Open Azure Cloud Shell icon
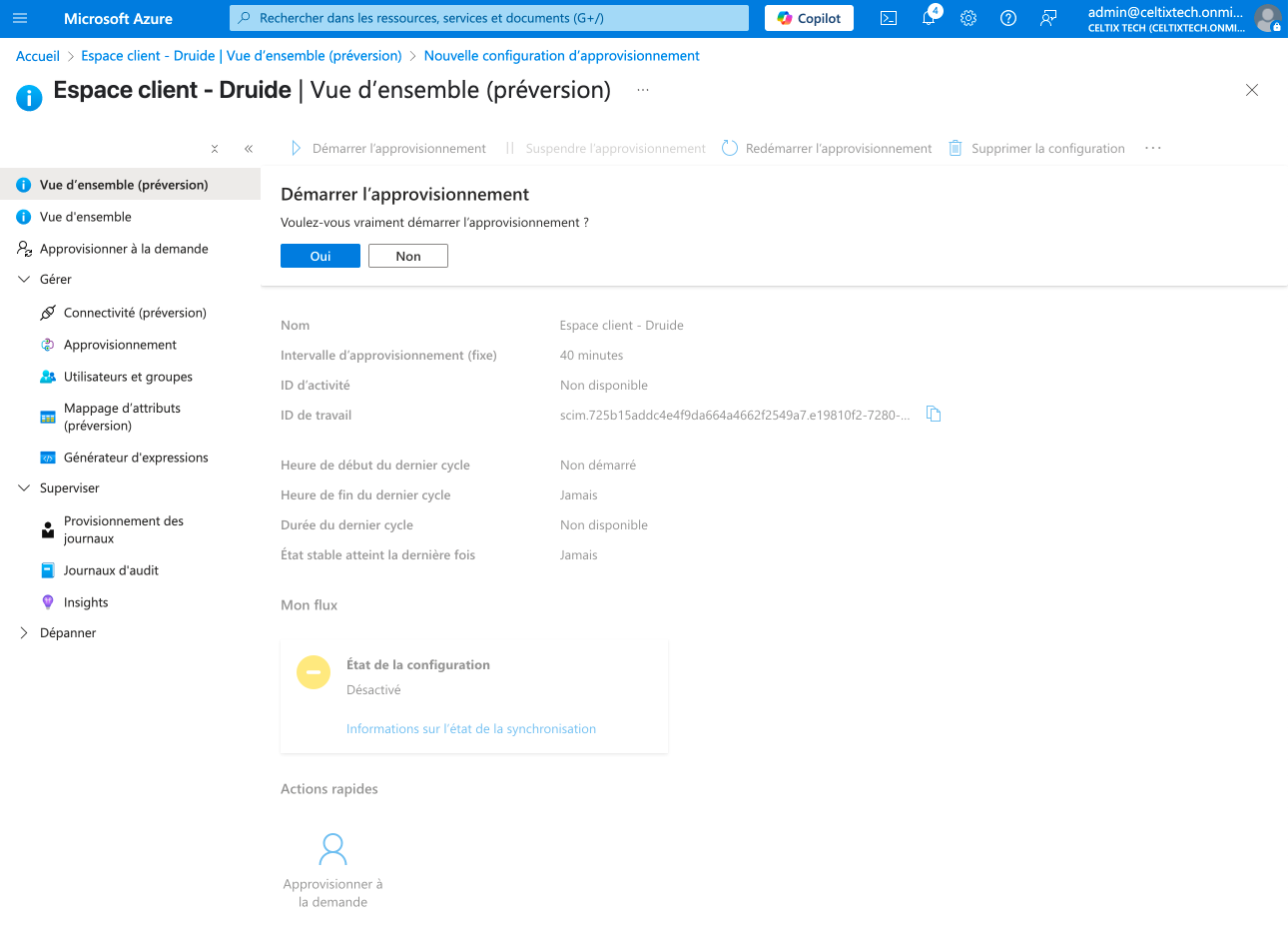The image size is (1288, 934). 888,18
